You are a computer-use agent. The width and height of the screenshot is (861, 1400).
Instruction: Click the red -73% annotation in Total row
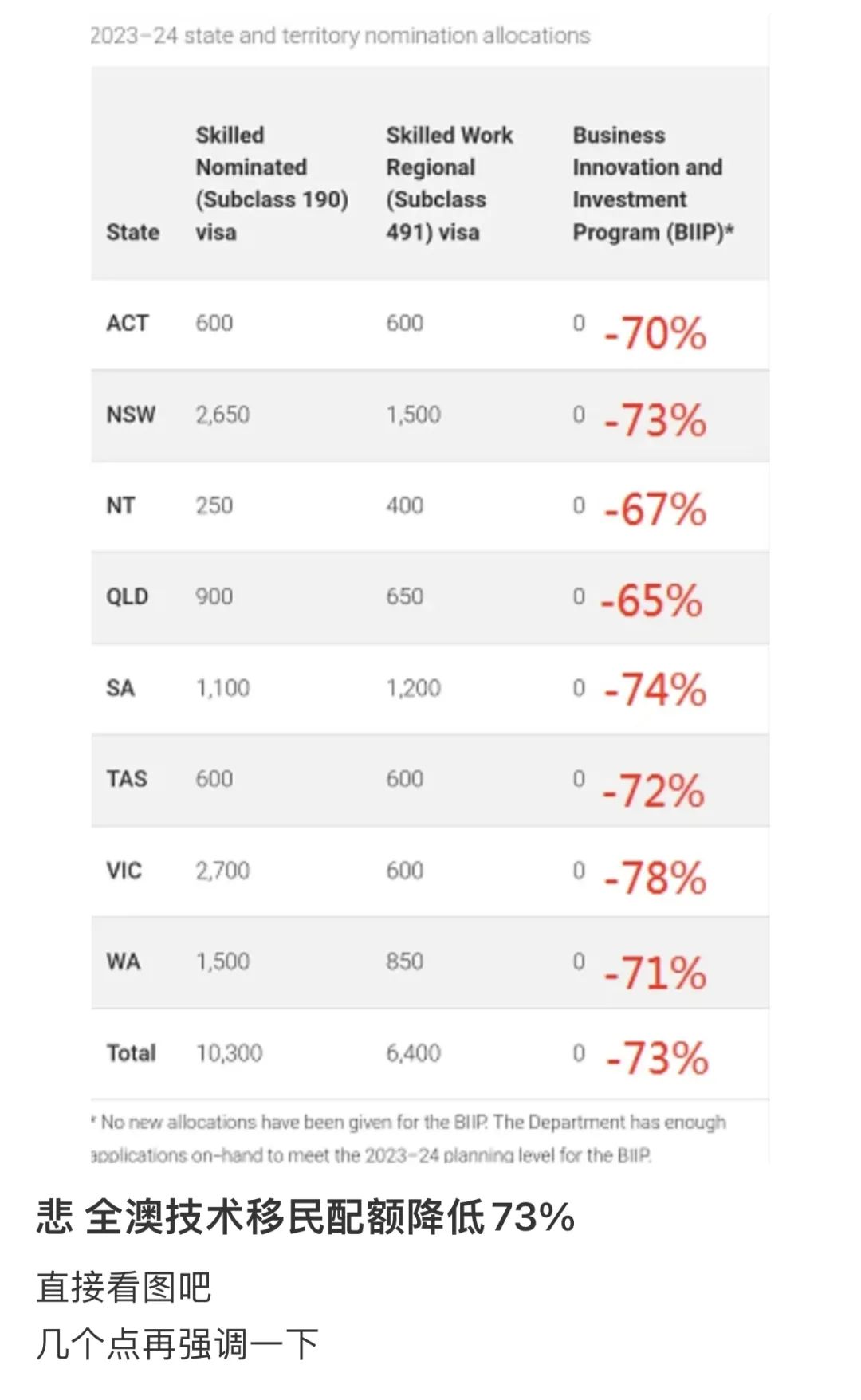(x=657, y=1059)
